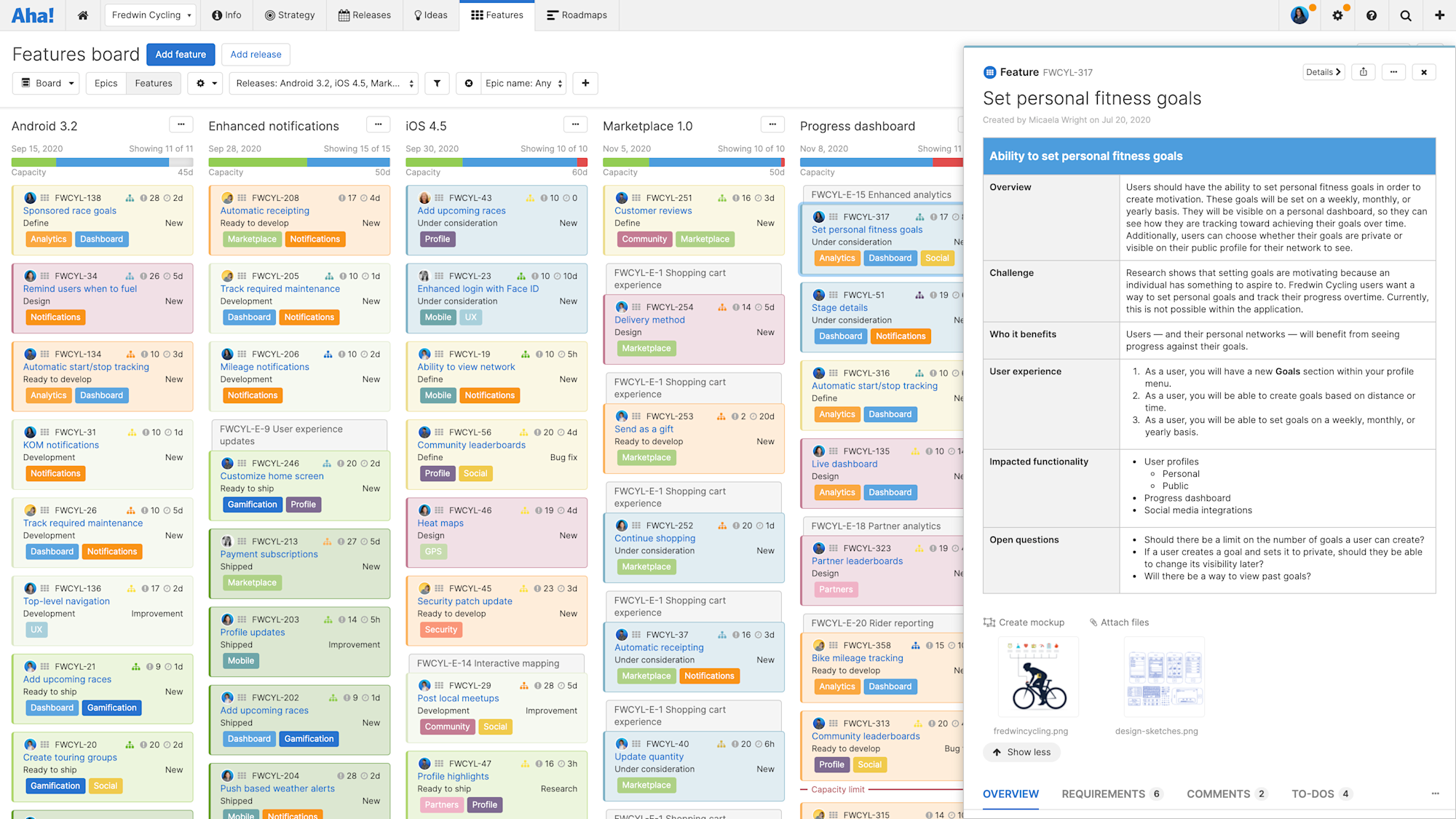Open the Ideas lightbulb section
The width and height of the screenshot is (1456, 819).
(x=430, y=15)
